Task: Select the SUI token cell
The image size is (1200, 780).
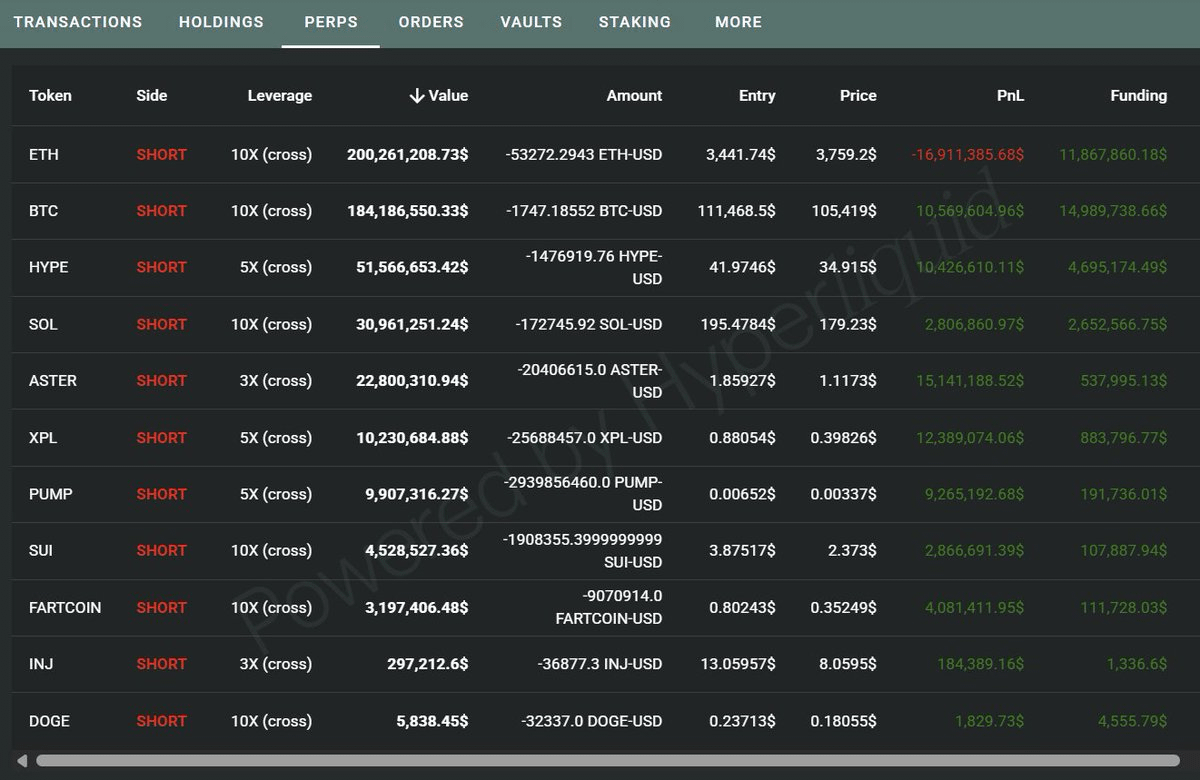Action: tap(42, 551)
